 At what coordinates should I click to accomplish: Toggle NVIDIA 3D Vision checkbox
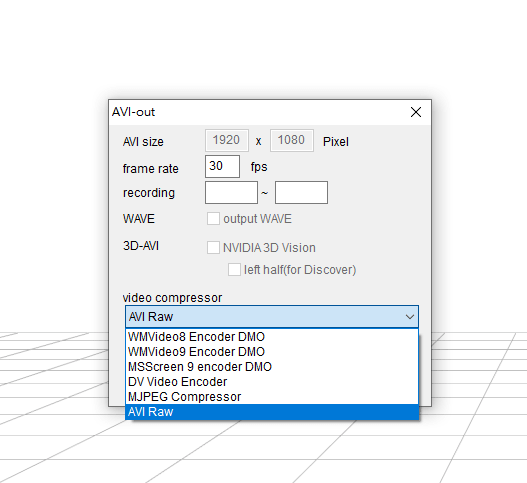[213, 247]
